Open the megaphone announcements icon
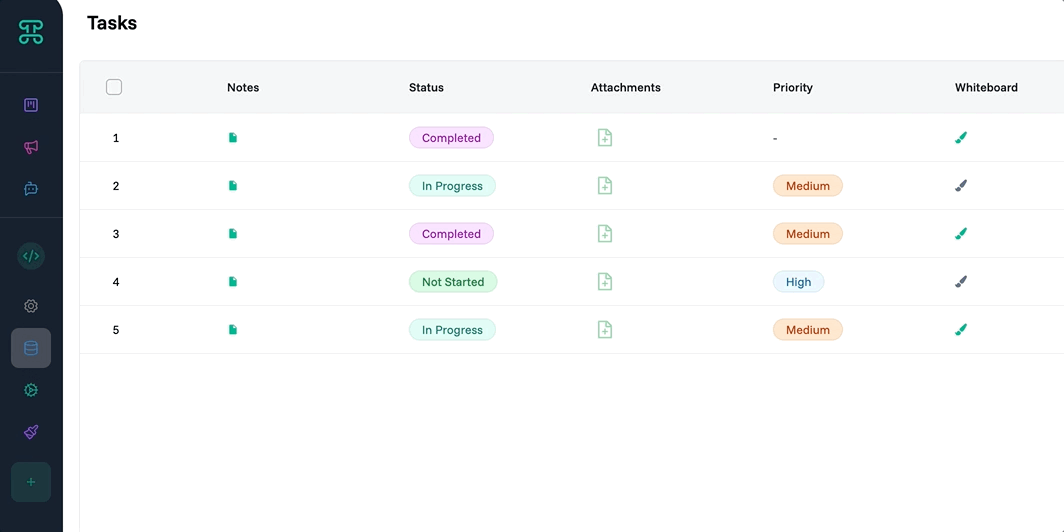This screenshot has width=1064, height=532. pyautogui.click(x=31, y=147)
